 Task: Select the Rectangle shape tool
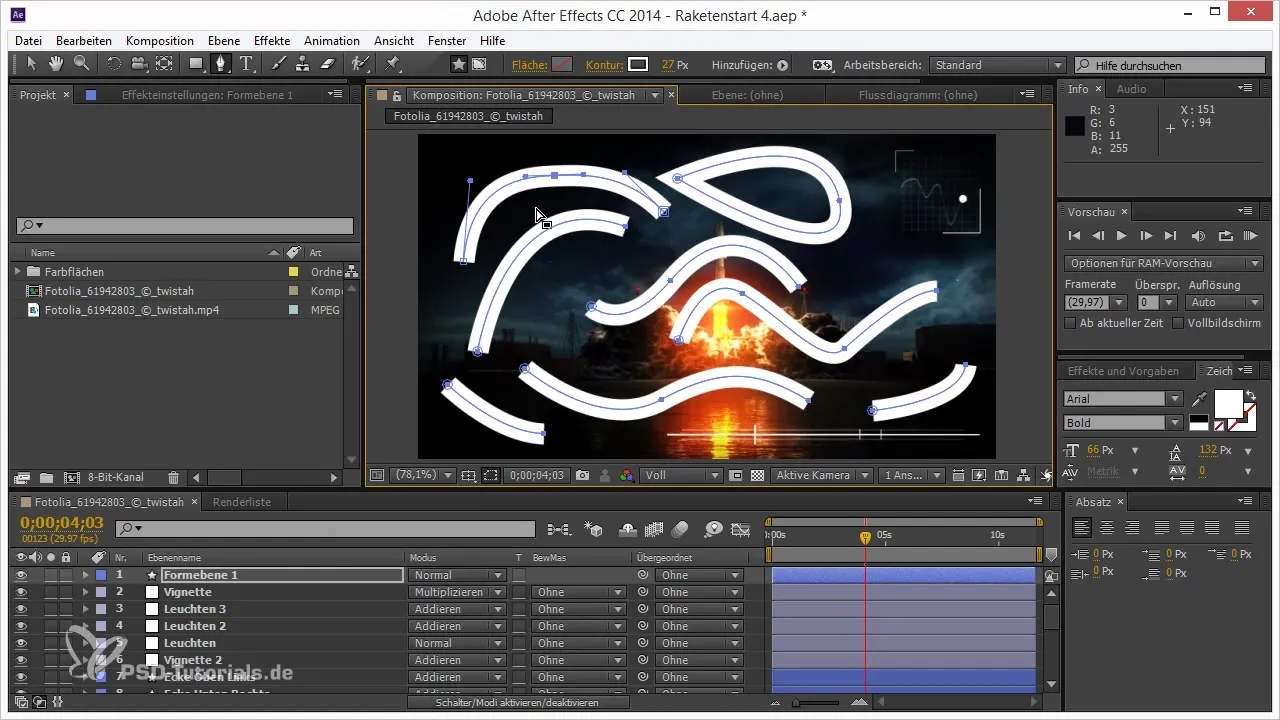(x=196, y=64)
